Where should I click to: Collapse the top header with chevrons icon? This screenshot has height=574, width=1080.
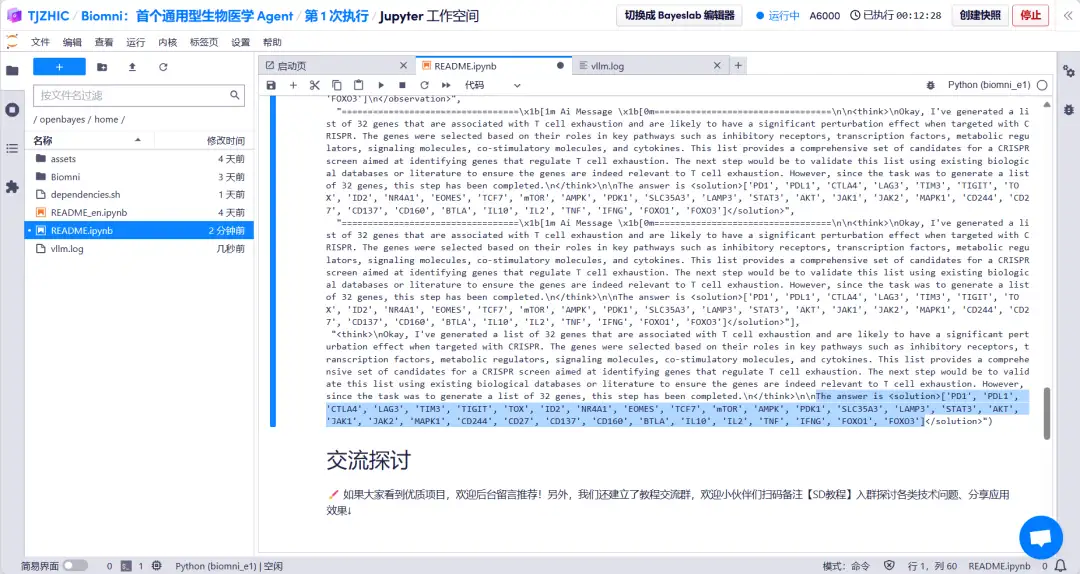(x=1068, y=15)
